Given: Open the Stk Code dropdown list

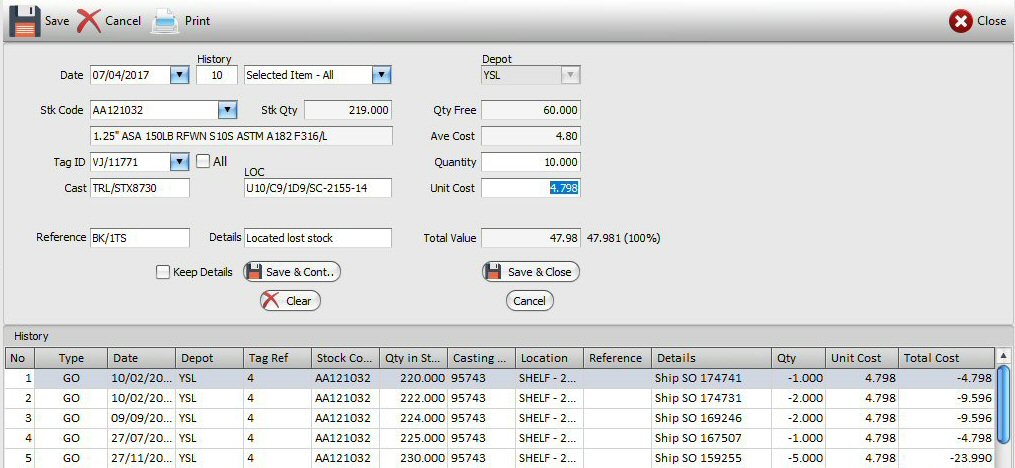Looking at the screenshot, I should click(x=227, y=110).
